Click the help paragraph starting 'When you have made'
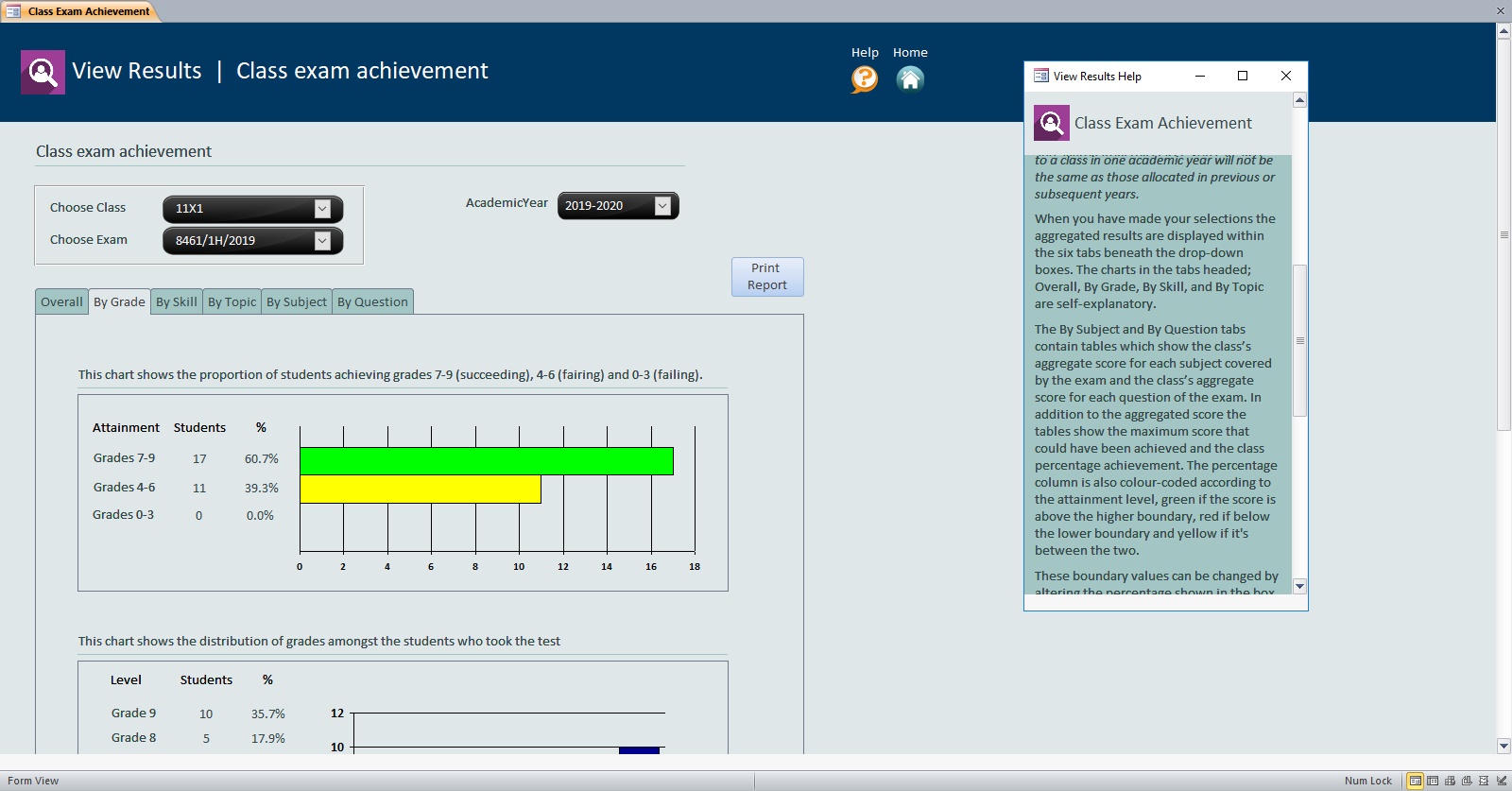 point(1155,262)
